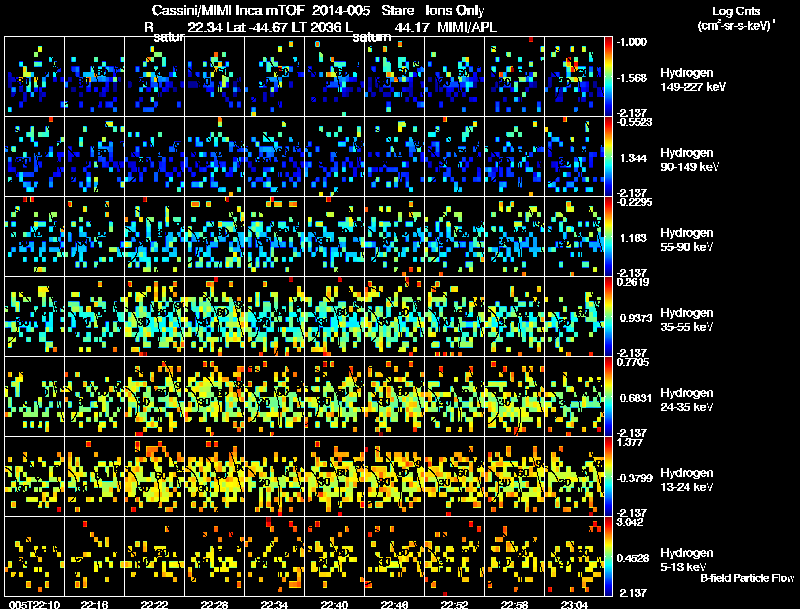Click the '22:28' time axis label
The height and width of the screenshot is (609, 800).
pyautogui.click(x=214, y=605)
